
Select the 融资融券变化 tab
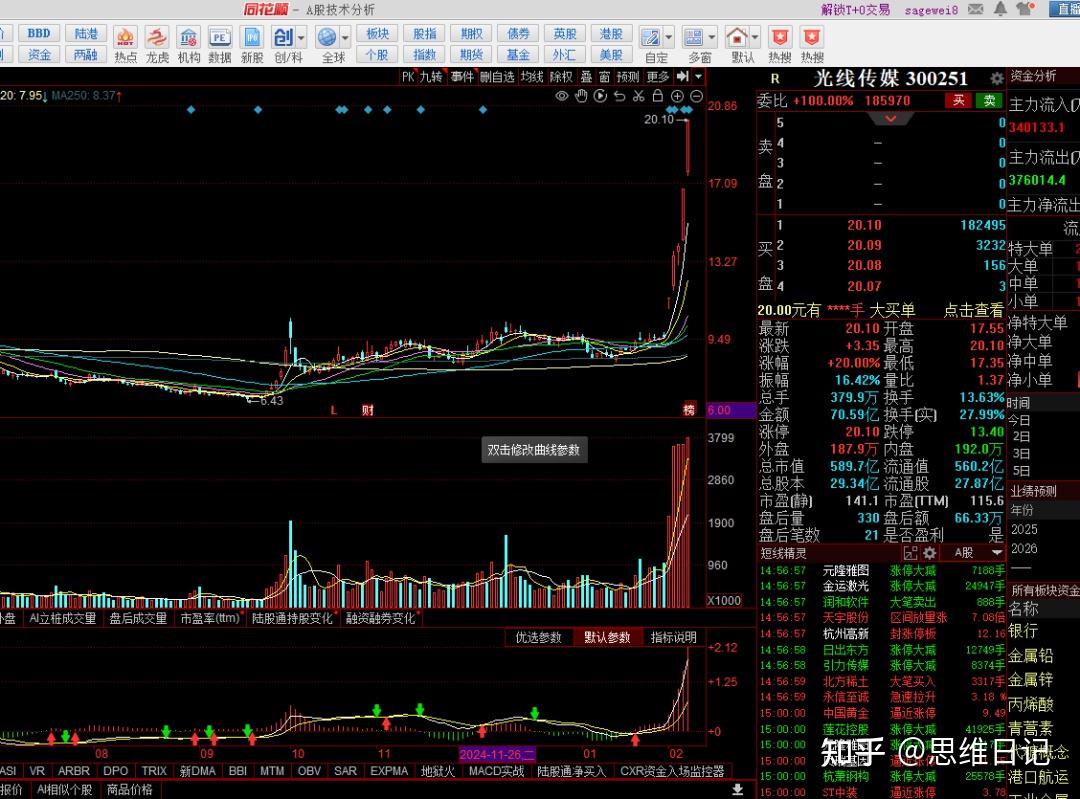coord(380,619)
